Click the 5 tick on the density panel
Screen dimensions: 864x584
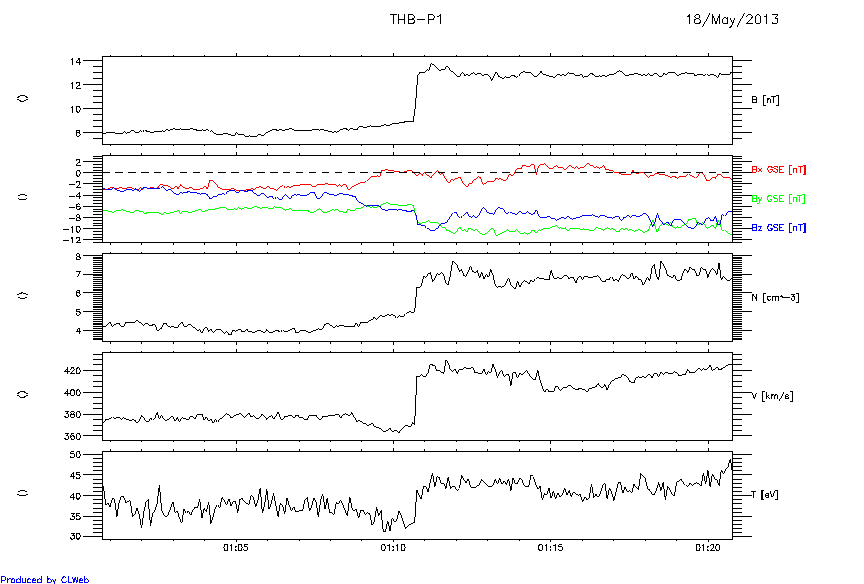coord(78,312)
